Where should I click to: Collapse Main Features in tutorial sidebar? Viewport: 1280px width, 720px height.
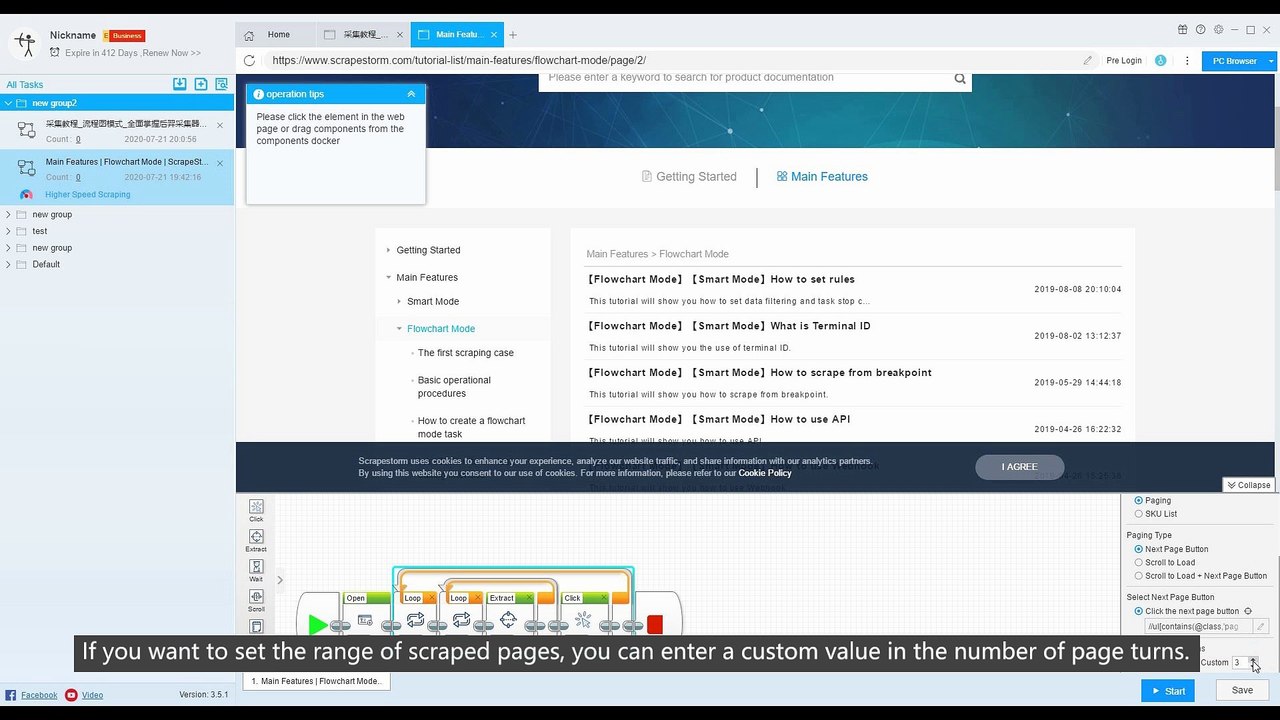pos(389,277)
